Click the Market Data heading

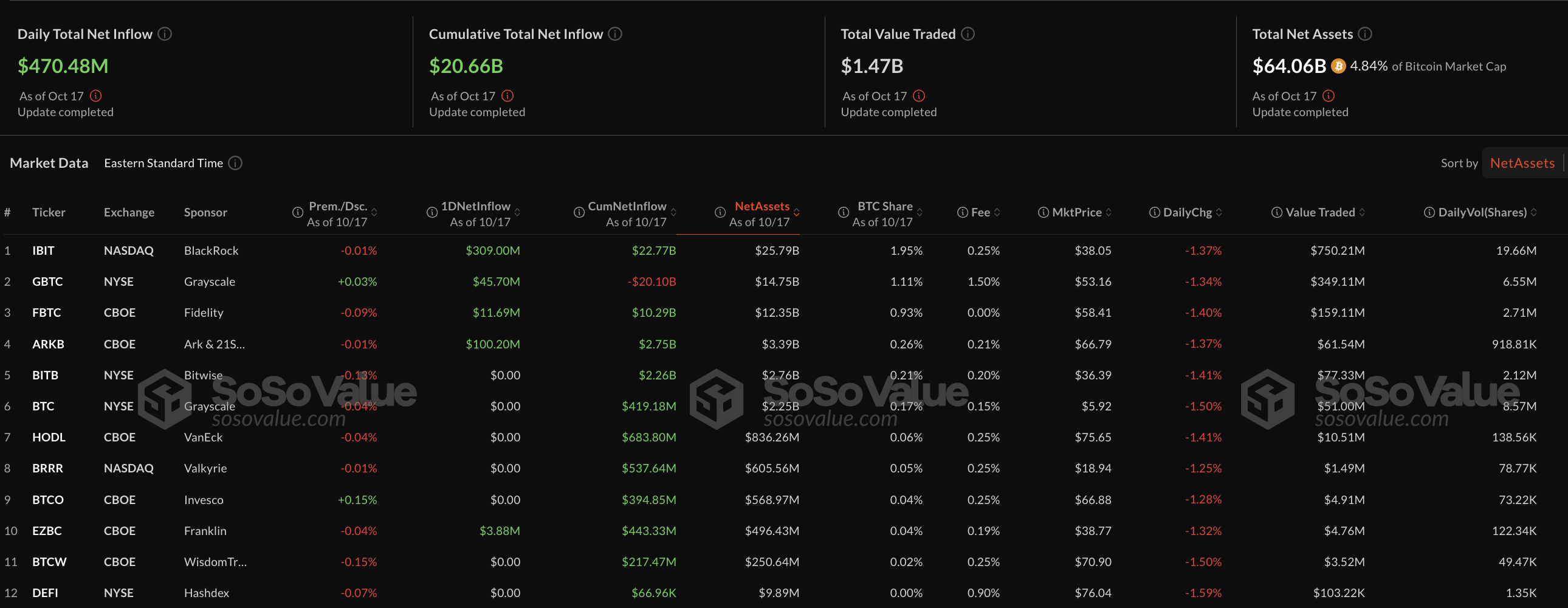49,163
